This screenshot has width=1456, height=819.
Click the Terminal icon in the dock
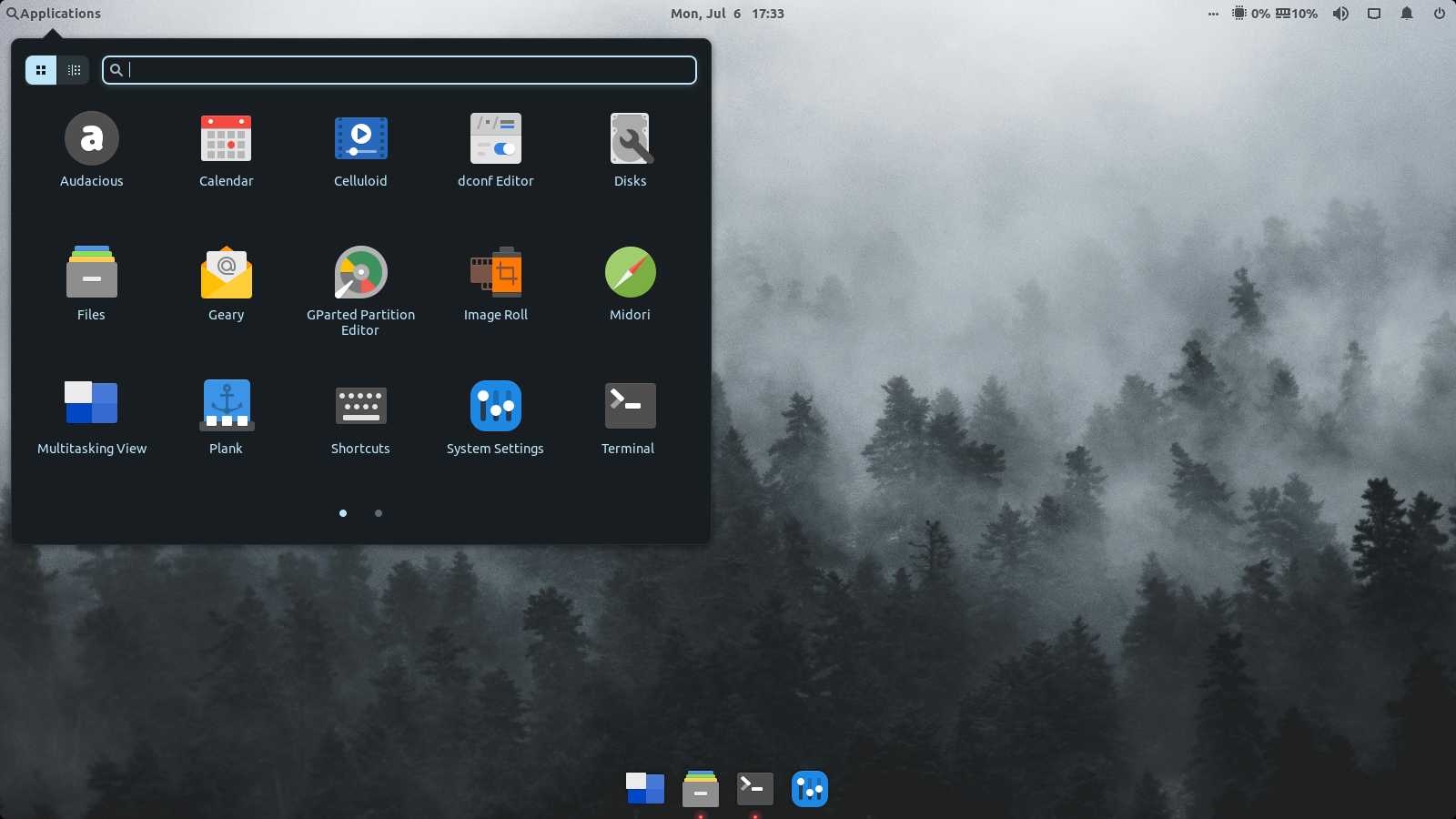(754, 788)
